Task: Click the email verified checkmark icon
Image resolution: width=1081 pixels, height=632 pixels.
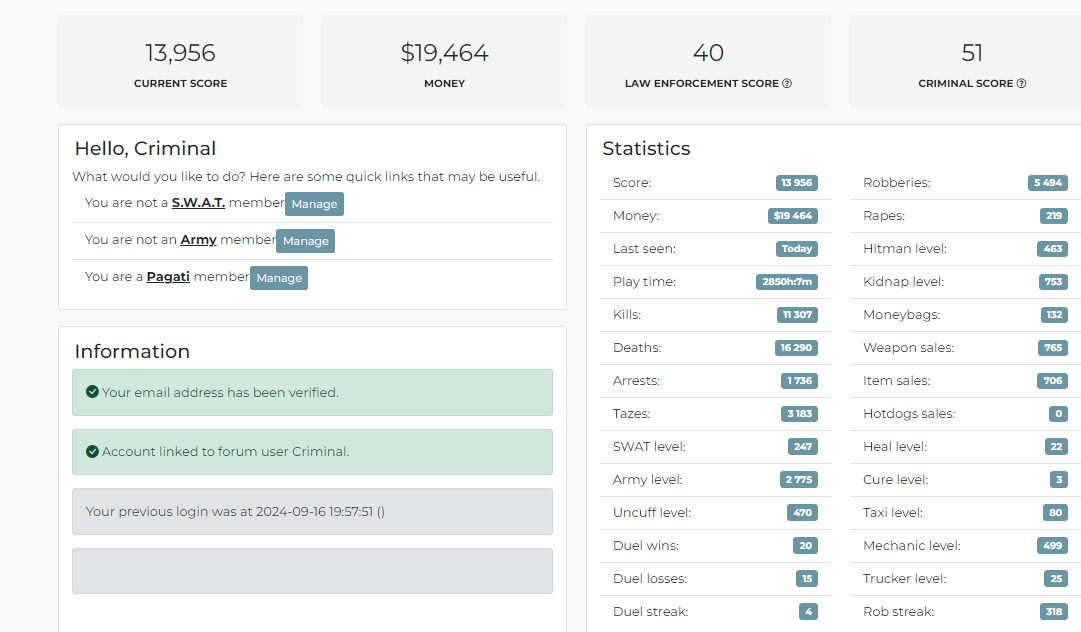Action: (92, 392)
